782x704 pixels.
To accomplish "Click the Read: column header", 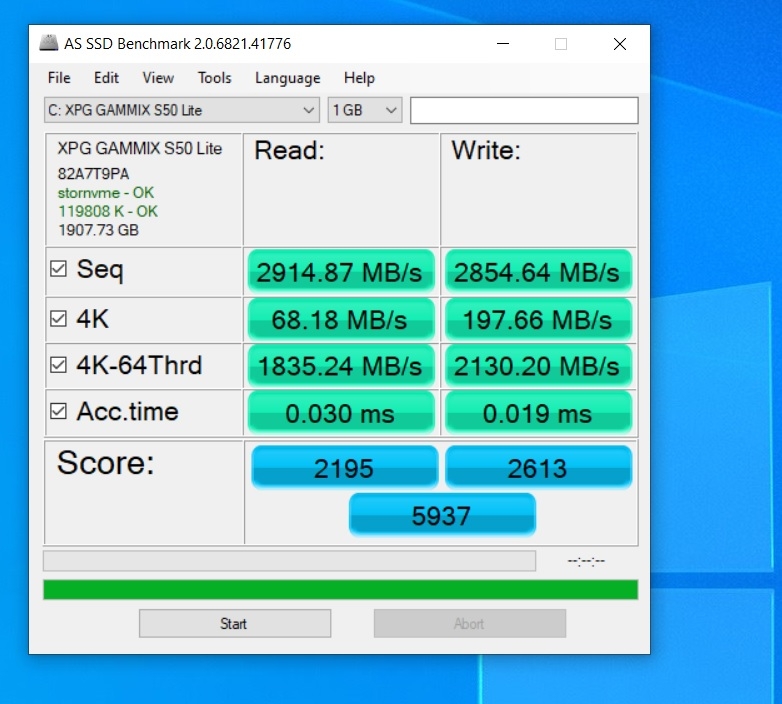I will [x=289, y=150].
